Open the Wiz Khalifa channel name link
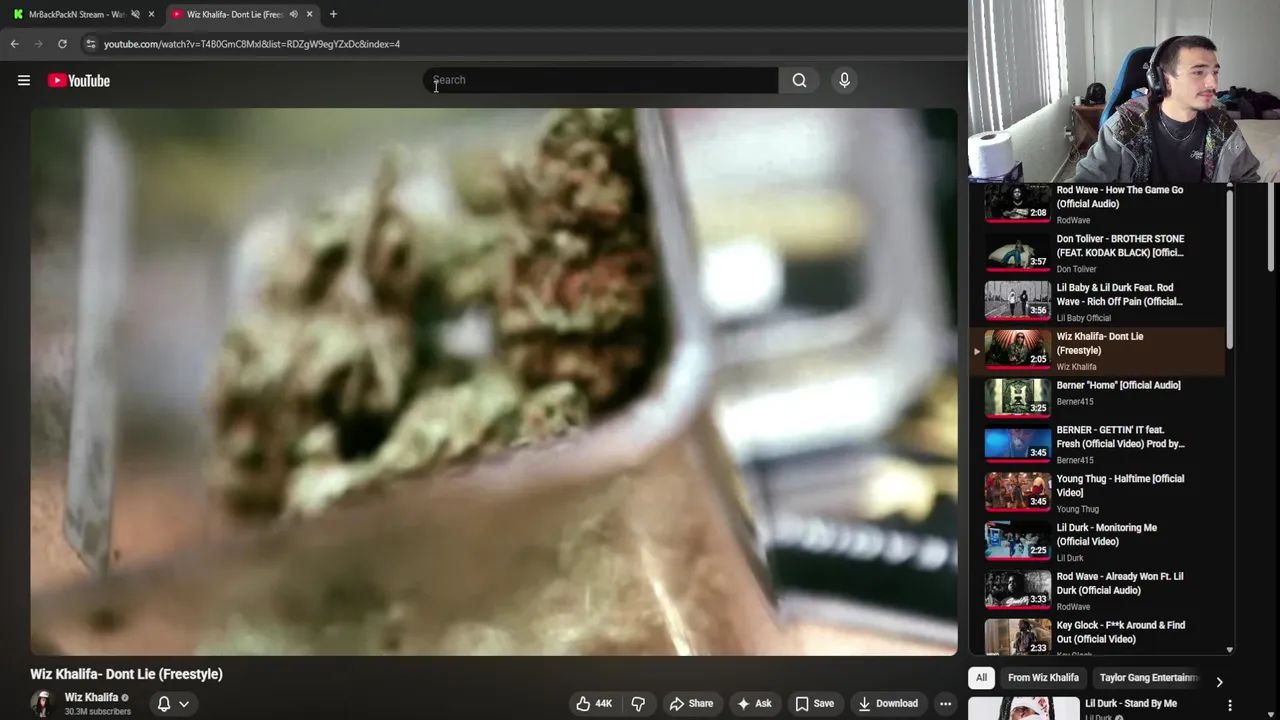The height and width of the screenshot is (720, 1280). point(91,697)
